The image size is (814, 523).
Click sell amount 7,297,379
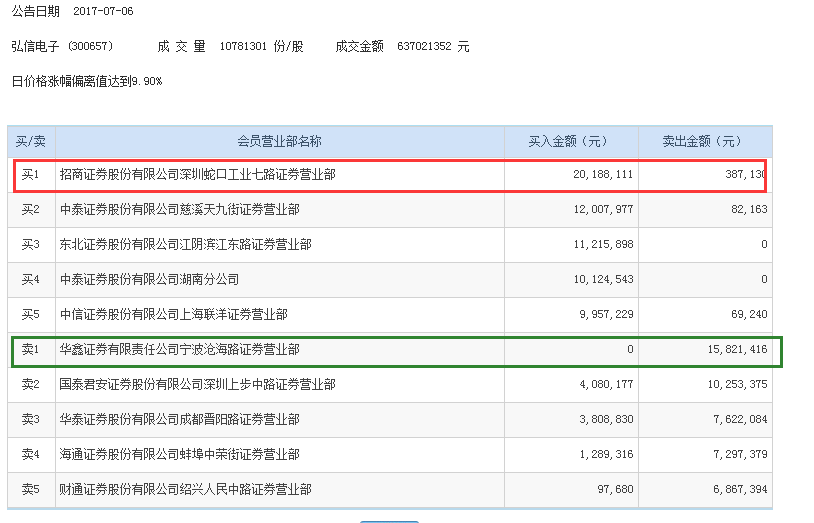click(x=740, y=454)
